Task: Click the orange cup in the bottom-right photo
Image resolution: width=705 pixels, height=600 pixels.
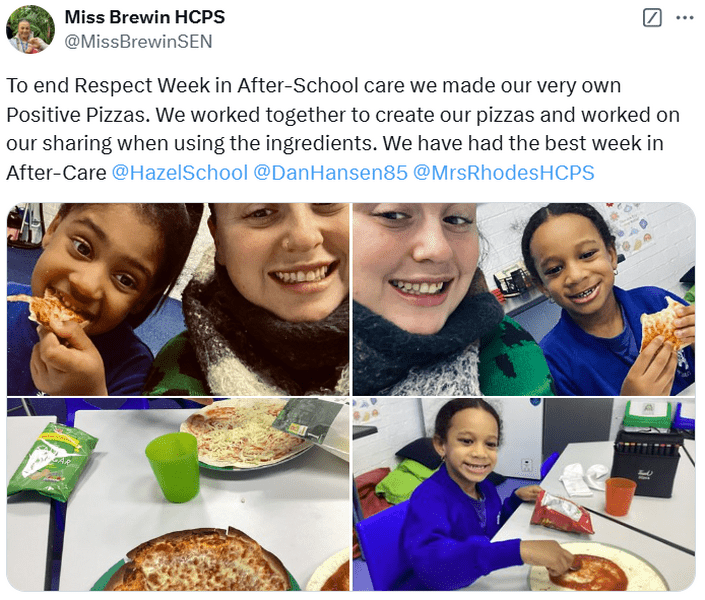Action: pos(620,497)
